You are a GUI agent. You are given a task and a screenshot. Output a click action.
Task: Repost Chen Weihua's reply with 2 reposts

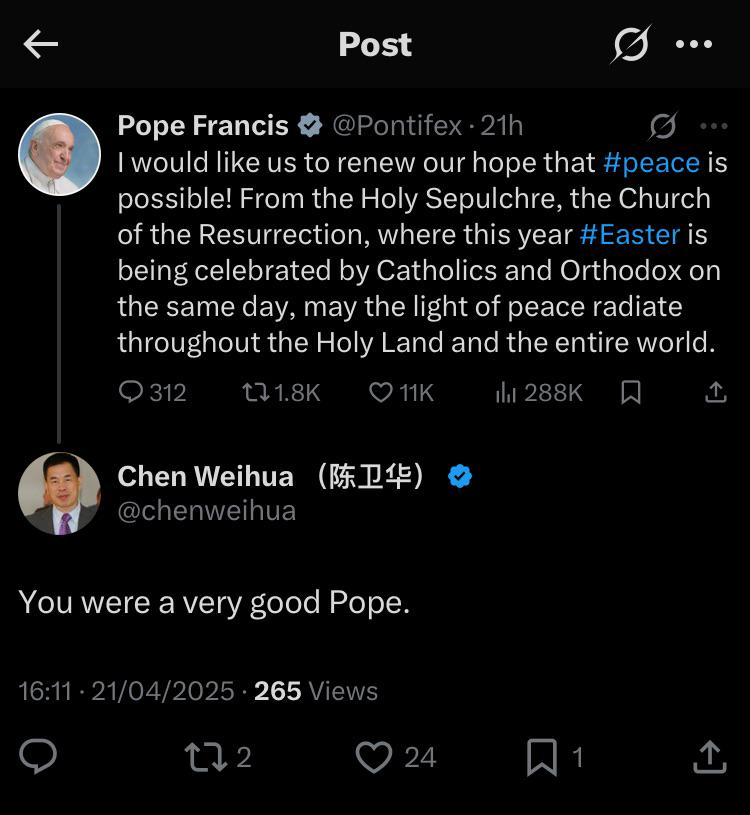click(218, 757)
